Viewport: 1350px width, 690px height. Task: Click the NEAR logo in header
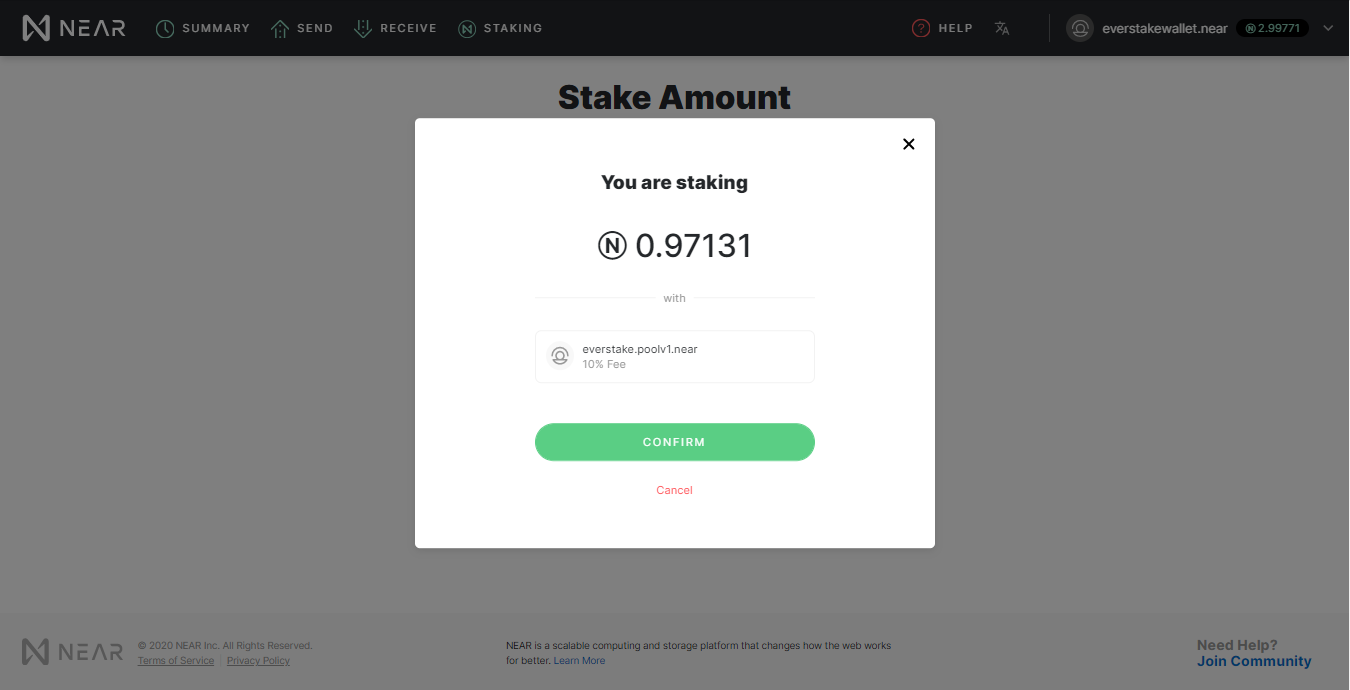[x=74, y=28]
